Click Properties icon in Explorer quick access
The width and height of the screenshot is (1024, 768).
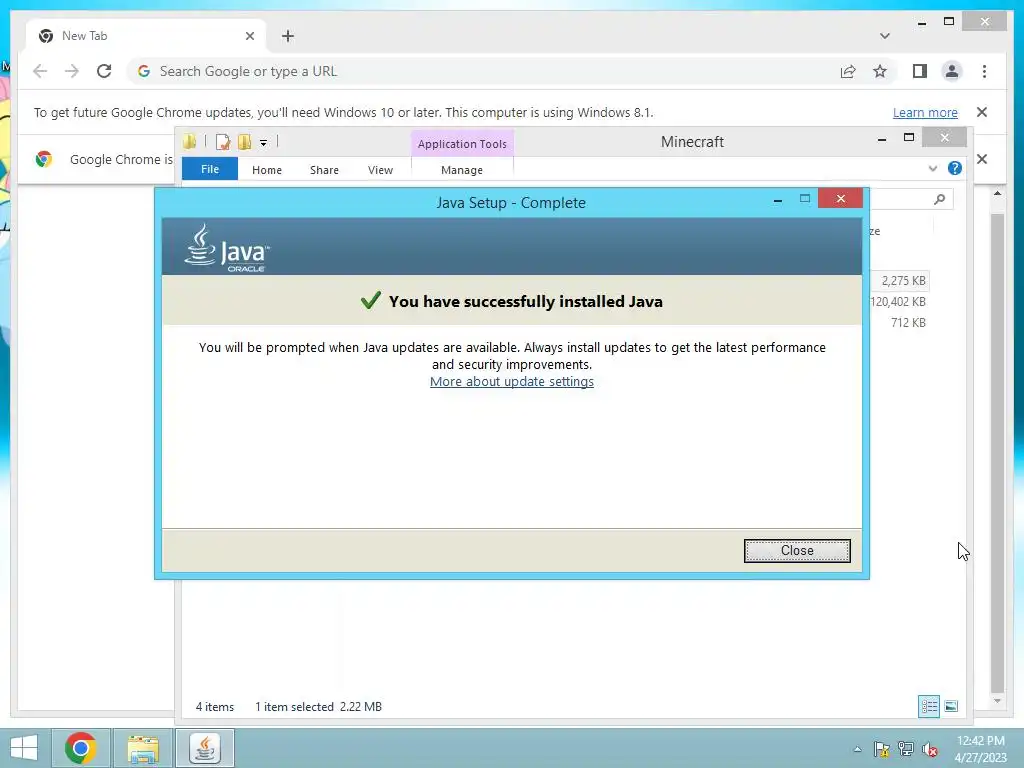point(223,142)
